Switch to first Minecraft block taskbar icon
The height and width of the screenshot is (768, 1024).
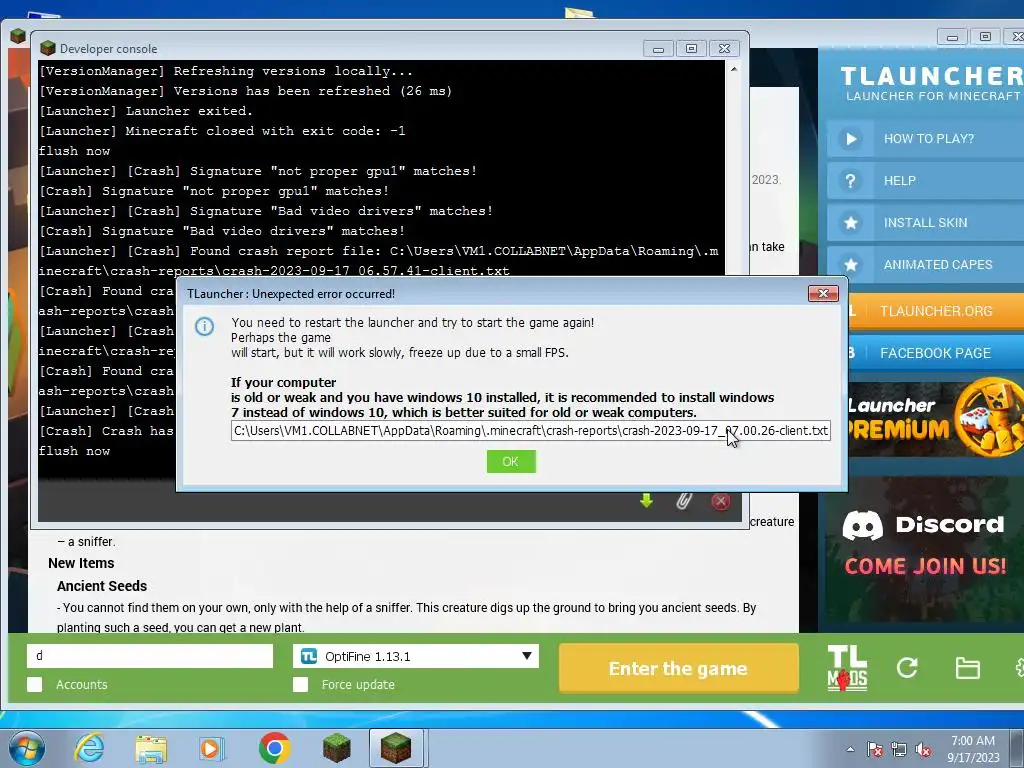(x=336, y=748)
